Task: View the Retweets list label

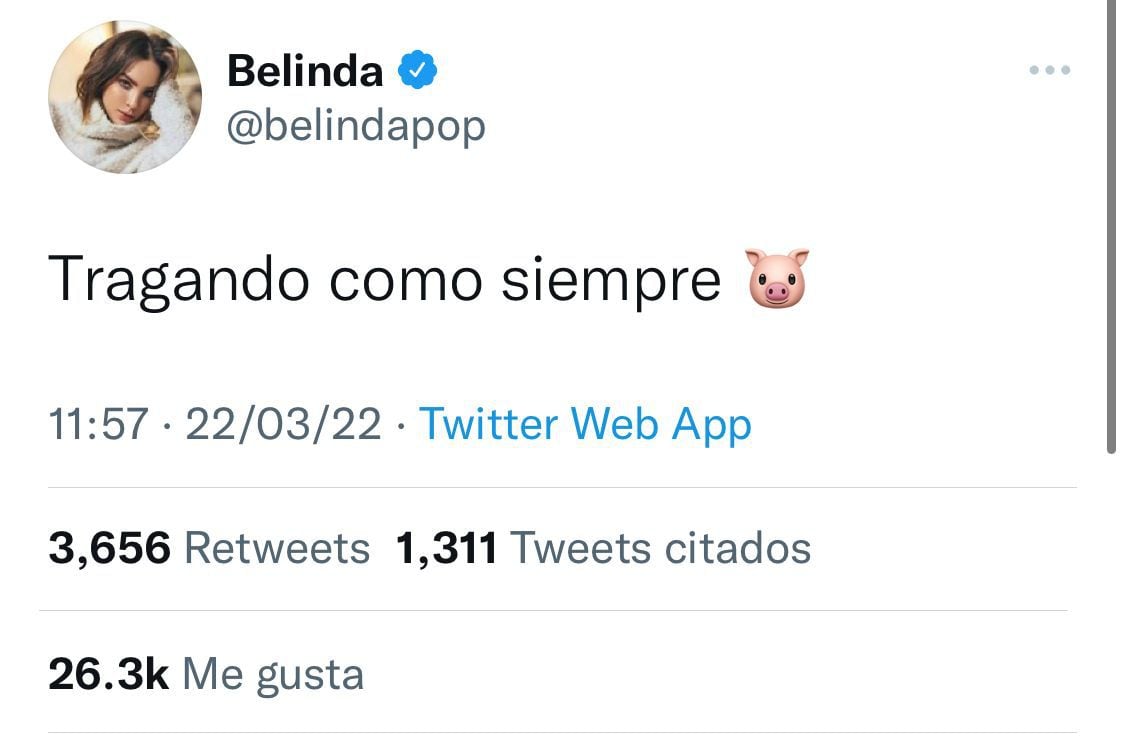Action: click(277, 548)
